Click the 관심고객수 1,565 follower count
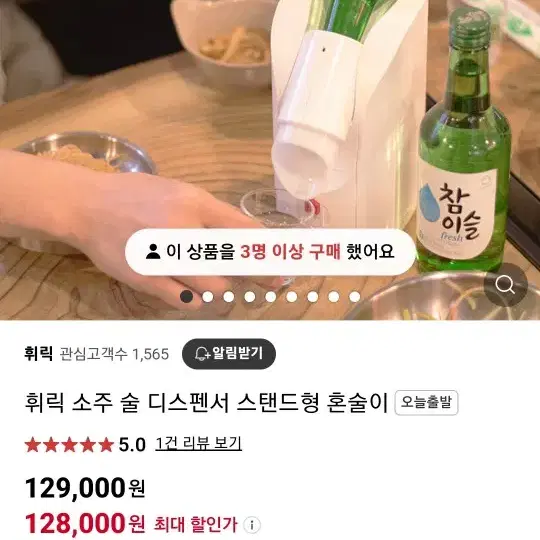The height and width of the screenshot is (540, 540). (114, 354)
